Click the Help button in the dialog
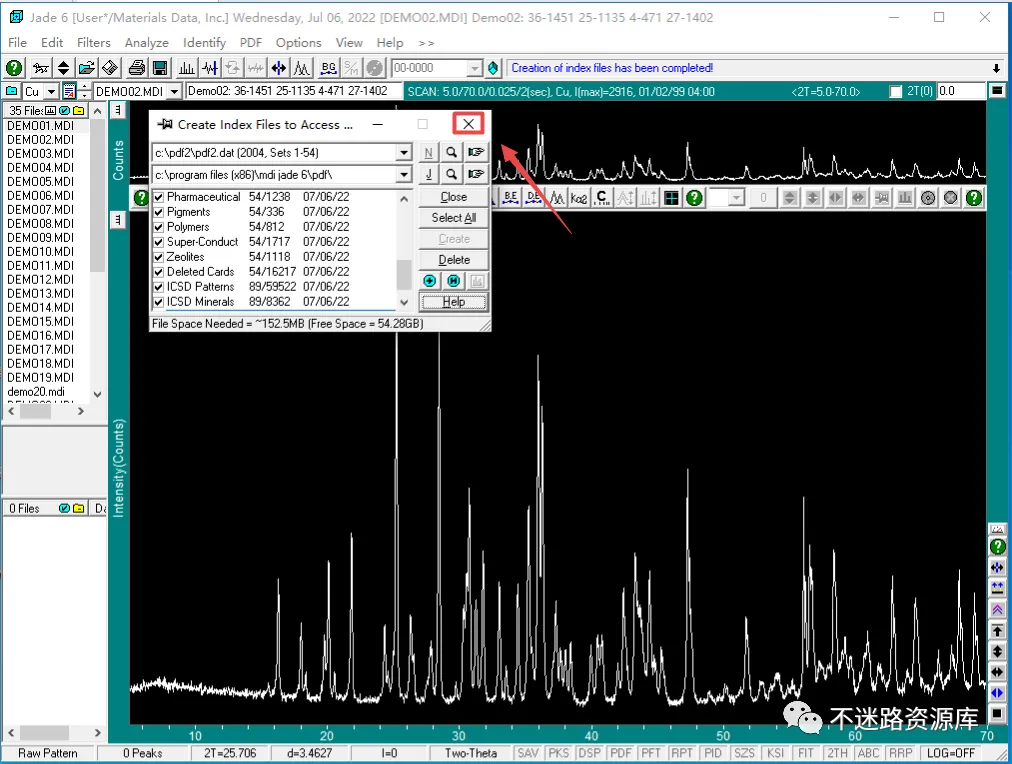This screenshot has height=764, width=1012. pos(454,302)
